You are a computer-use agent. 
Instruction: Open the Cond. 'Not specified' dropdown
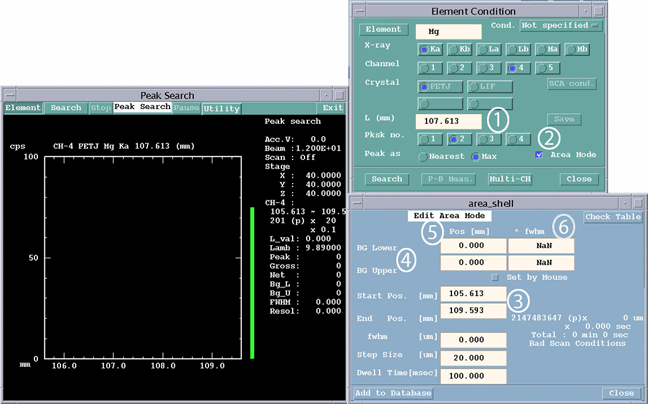(x=561, y=25)
